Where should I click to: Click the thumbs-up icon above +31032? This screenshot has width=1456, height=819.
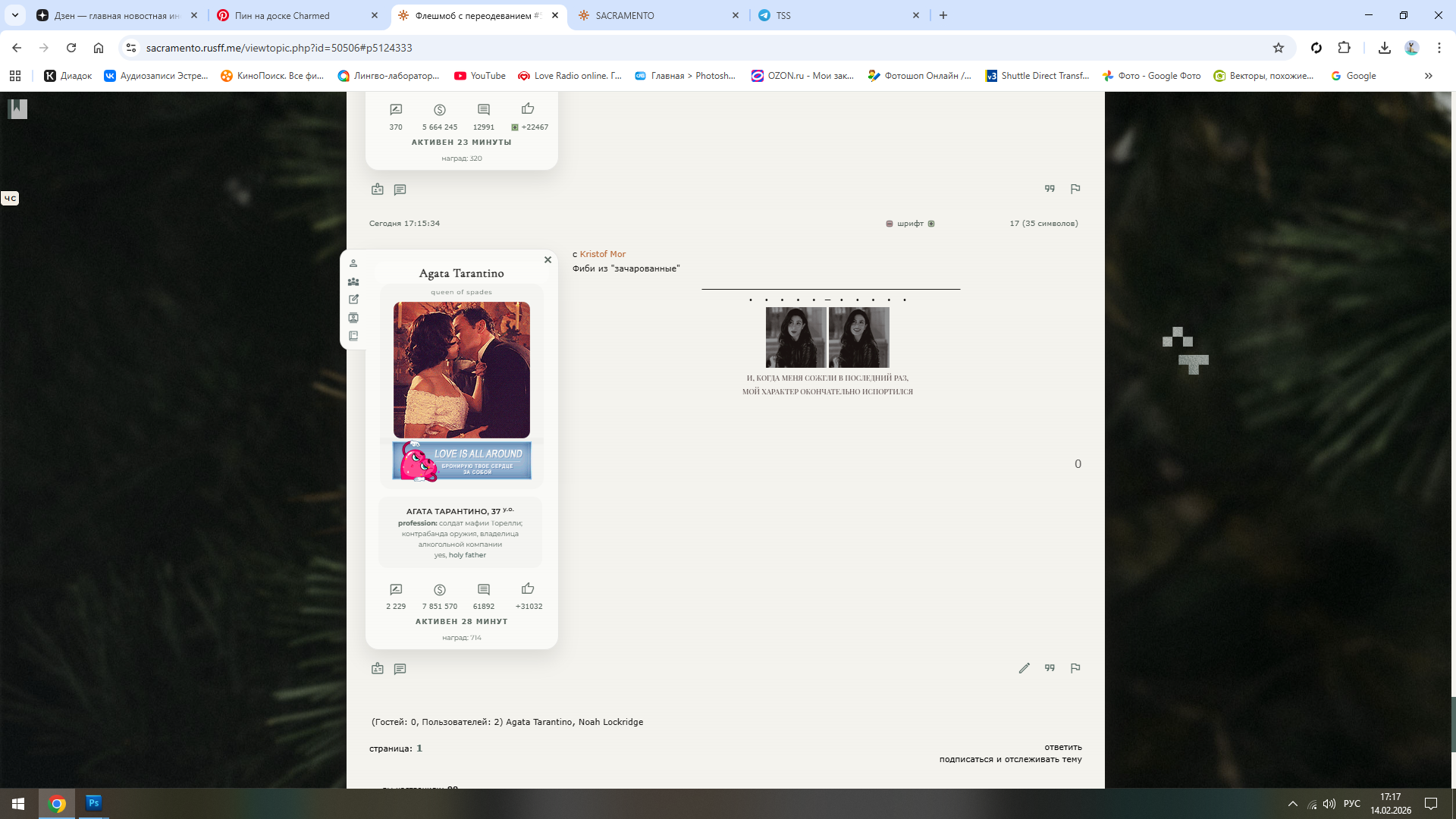[x=528, y=589]
